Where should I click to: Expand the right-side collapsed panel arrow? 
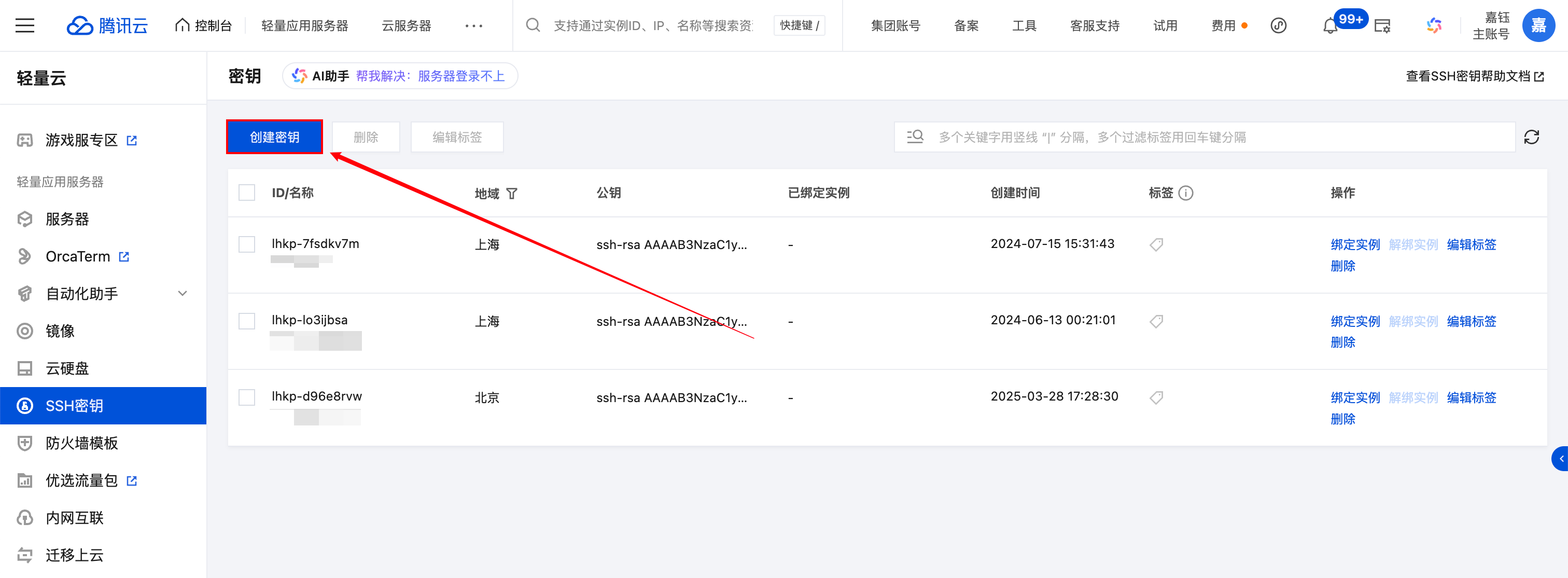coord(1561,459)
